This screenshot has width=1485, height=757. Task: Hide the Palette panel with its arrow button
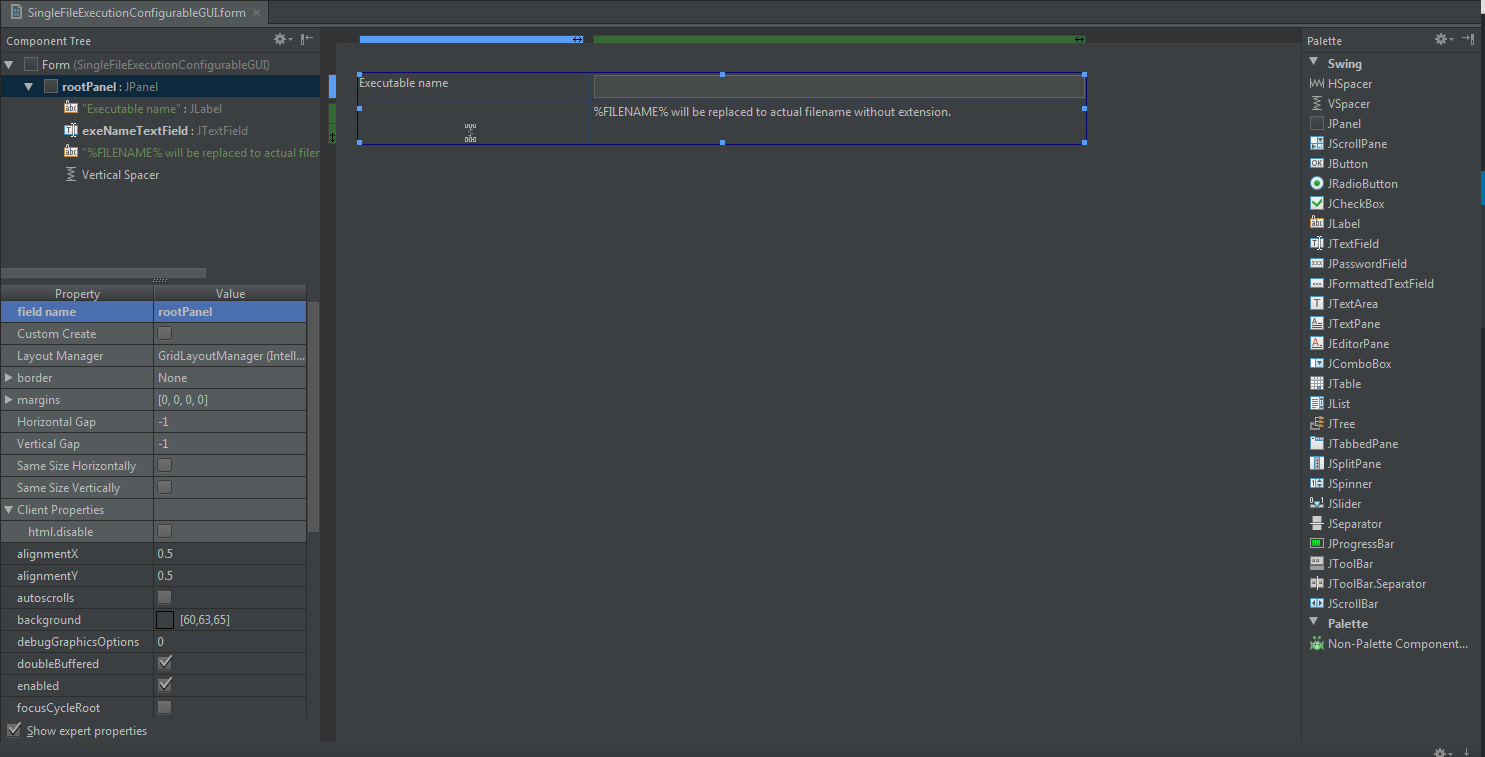tap(1469, 40)
